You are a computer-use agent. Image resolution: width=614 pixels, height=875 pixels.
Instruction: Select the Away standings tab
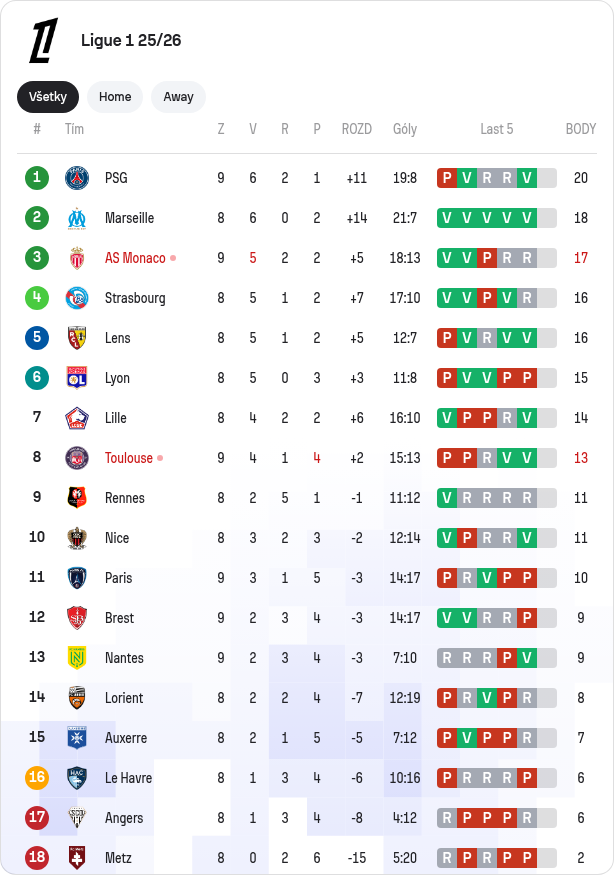178,97
